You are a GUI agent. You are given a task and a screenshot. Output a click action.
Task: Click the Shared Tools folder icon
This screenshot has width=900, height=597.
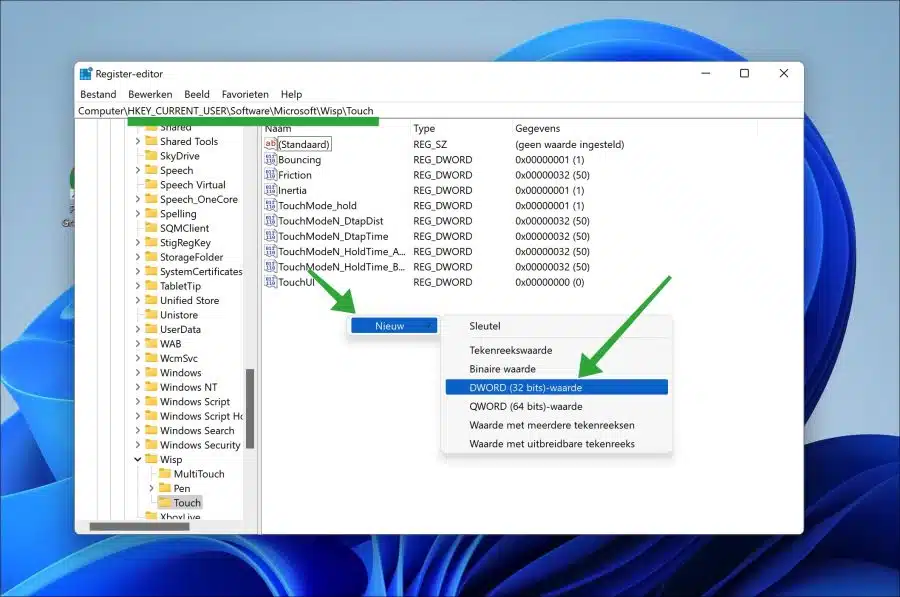click(x=152, y=141)
